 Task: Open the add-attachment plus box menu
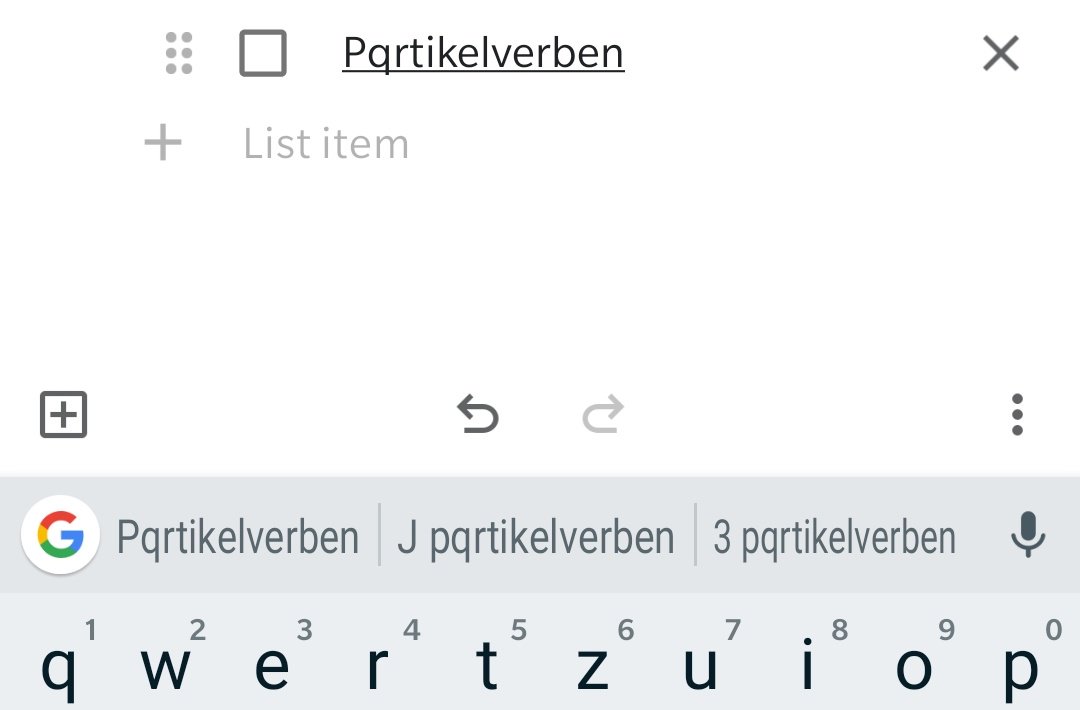[x=64, y=414]
